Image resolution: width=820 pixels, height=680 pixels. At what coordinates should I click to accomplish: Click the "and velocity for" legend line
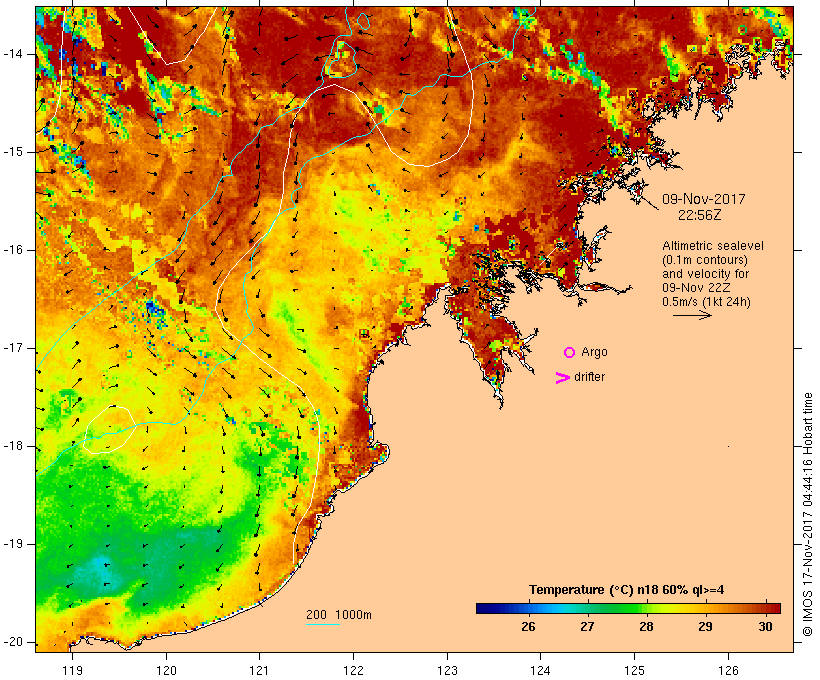click(705, 274)
